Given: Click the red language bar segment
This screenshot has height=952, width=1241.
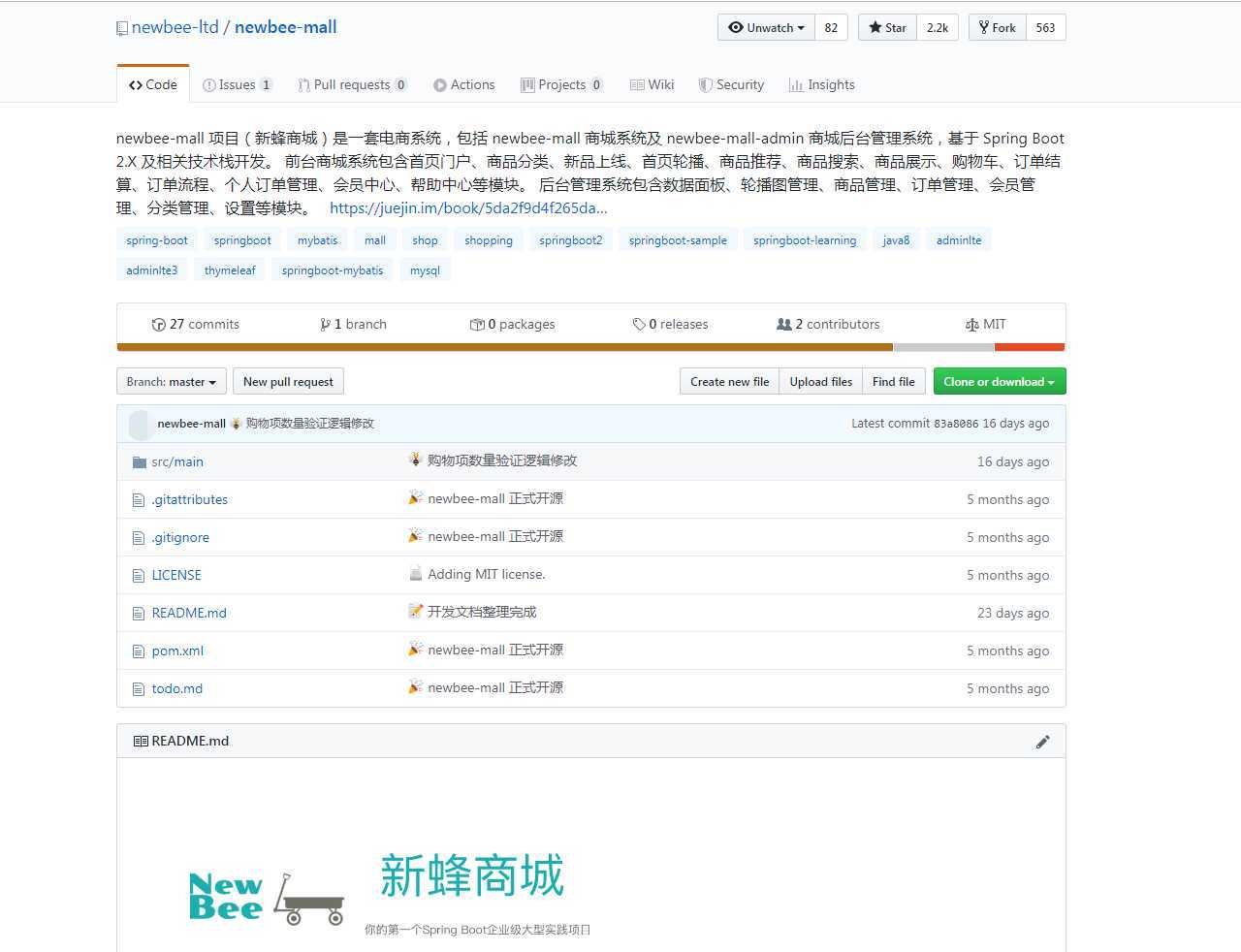Looking at the screenshot, I should tap(1030, 347).
